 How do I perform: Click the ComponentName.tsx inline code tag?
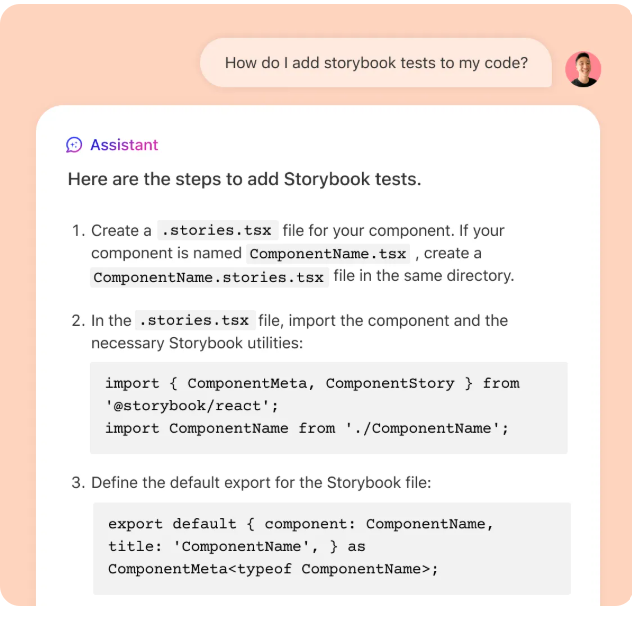pos(328,254)
